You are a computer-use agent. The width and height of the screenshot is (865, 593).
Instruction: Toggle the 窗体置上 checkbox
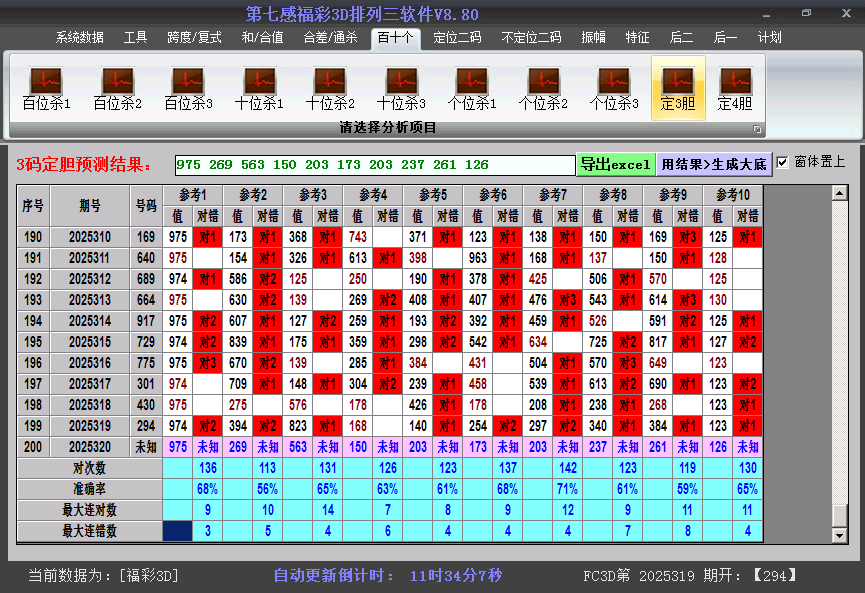click(x=782, y=163)
